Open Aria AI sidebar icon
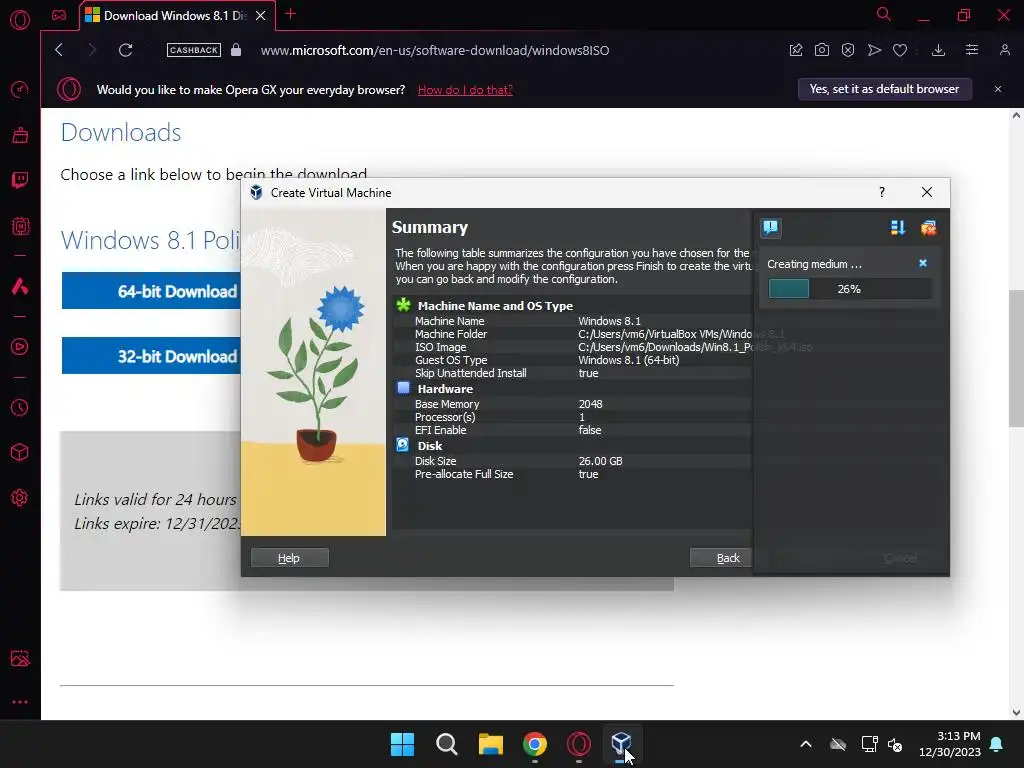The image size is (1024, 768). click(x=20, y=286)
